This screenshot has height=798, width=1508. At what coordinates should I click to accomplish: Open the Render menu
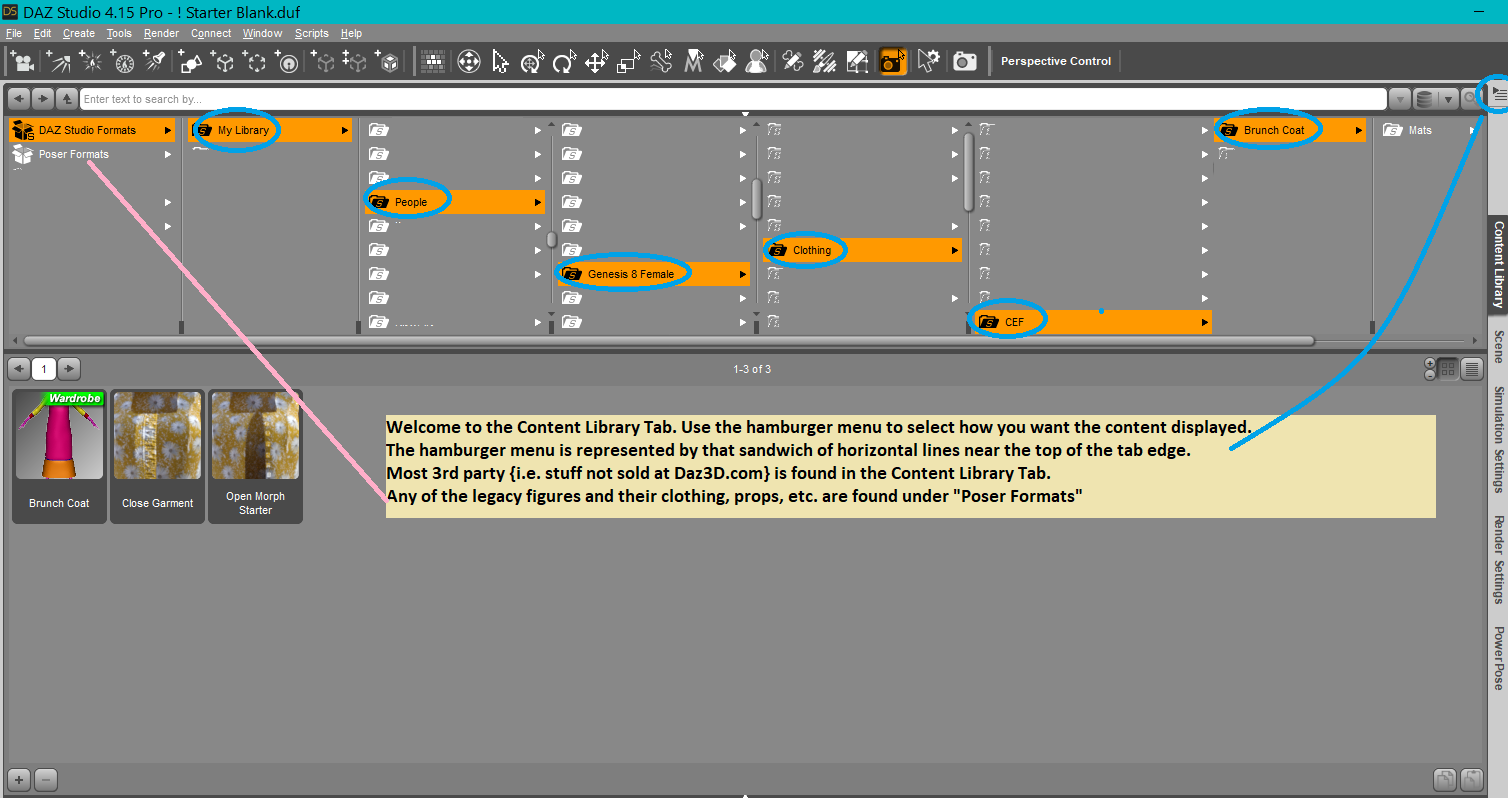tap(161, 33)
